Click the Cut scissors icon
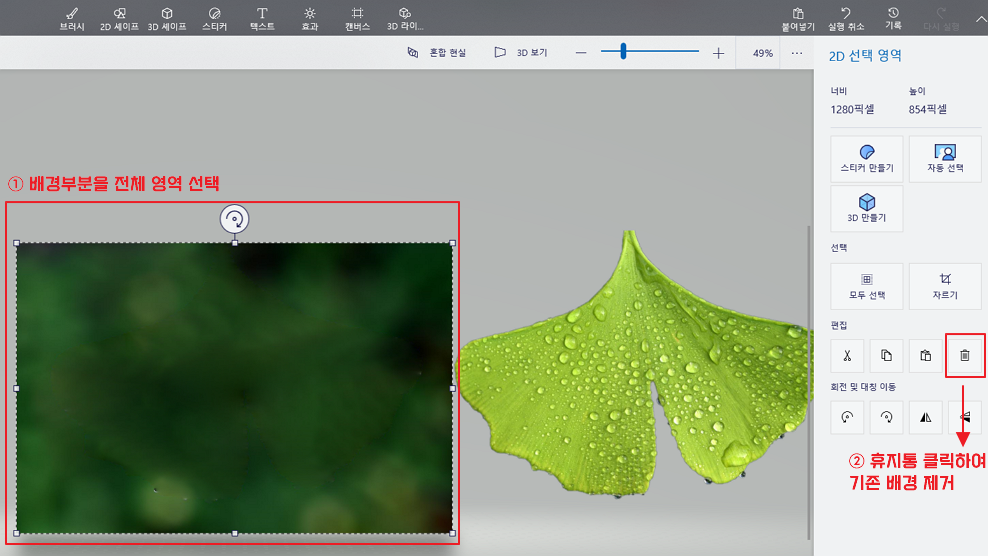Viewport: 988px width, 556px height. pyautogui.click(x=847, y=356)
